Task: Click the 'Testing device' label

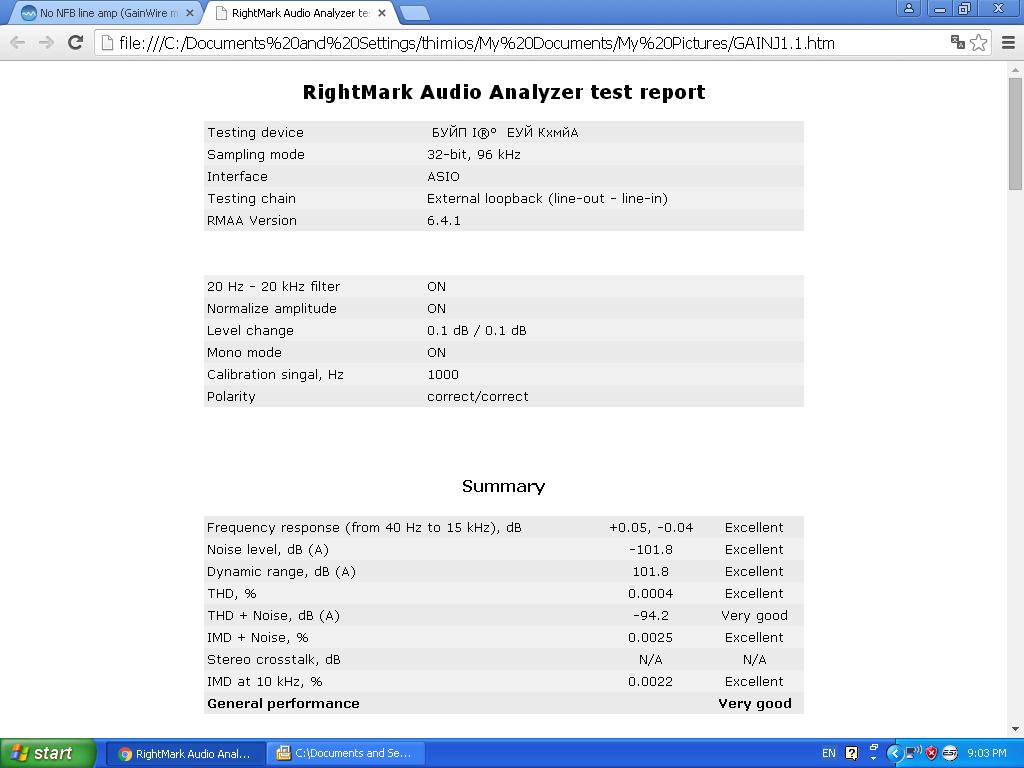Action: coord(255,133)
